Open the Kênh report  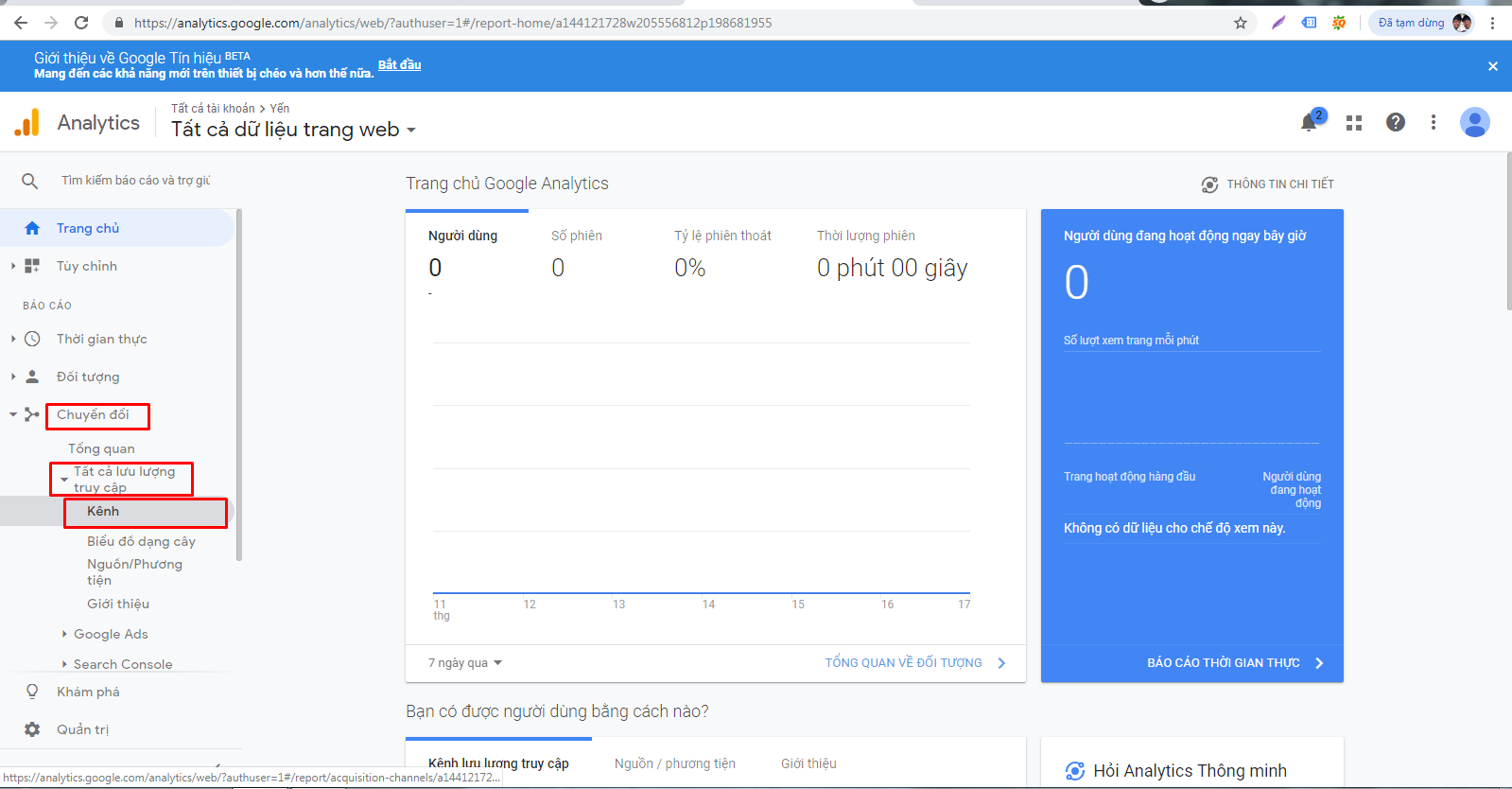pyautogui.click(x=103, y=511)
